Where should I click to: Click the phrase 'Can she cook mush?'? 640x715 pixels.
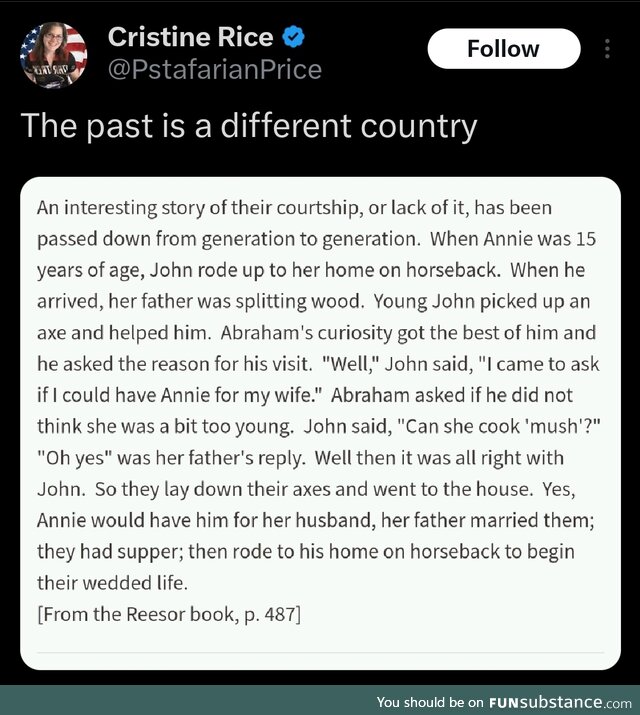point(499,426)
